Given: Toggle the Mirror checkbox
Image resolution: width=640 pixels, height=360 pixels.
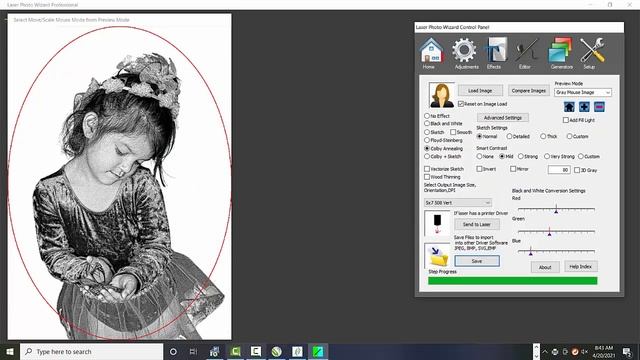Looking at the screenshot, I should pyautogui.click(x=513, y=169).
